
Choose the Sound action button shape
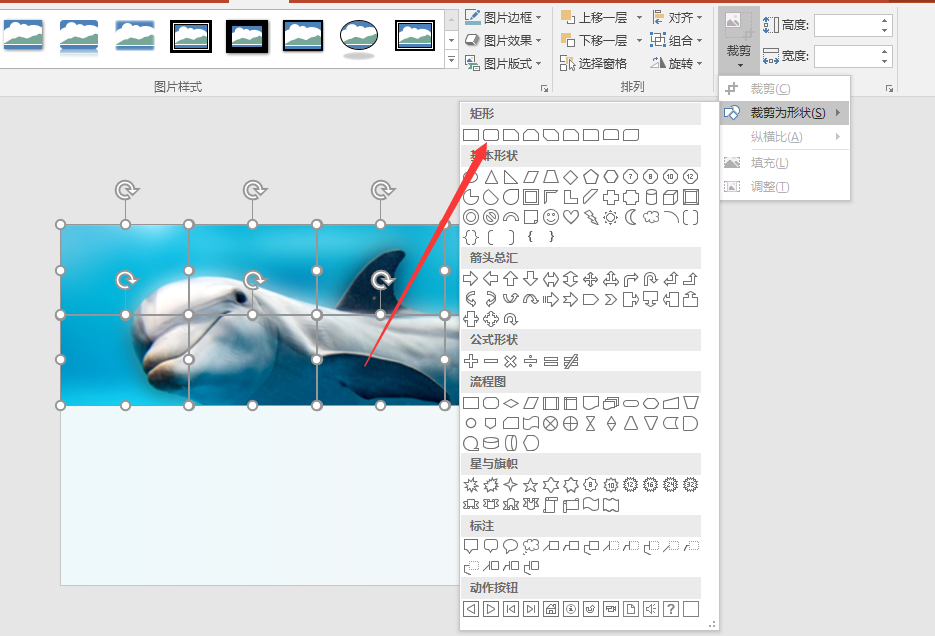pos(651,609)
